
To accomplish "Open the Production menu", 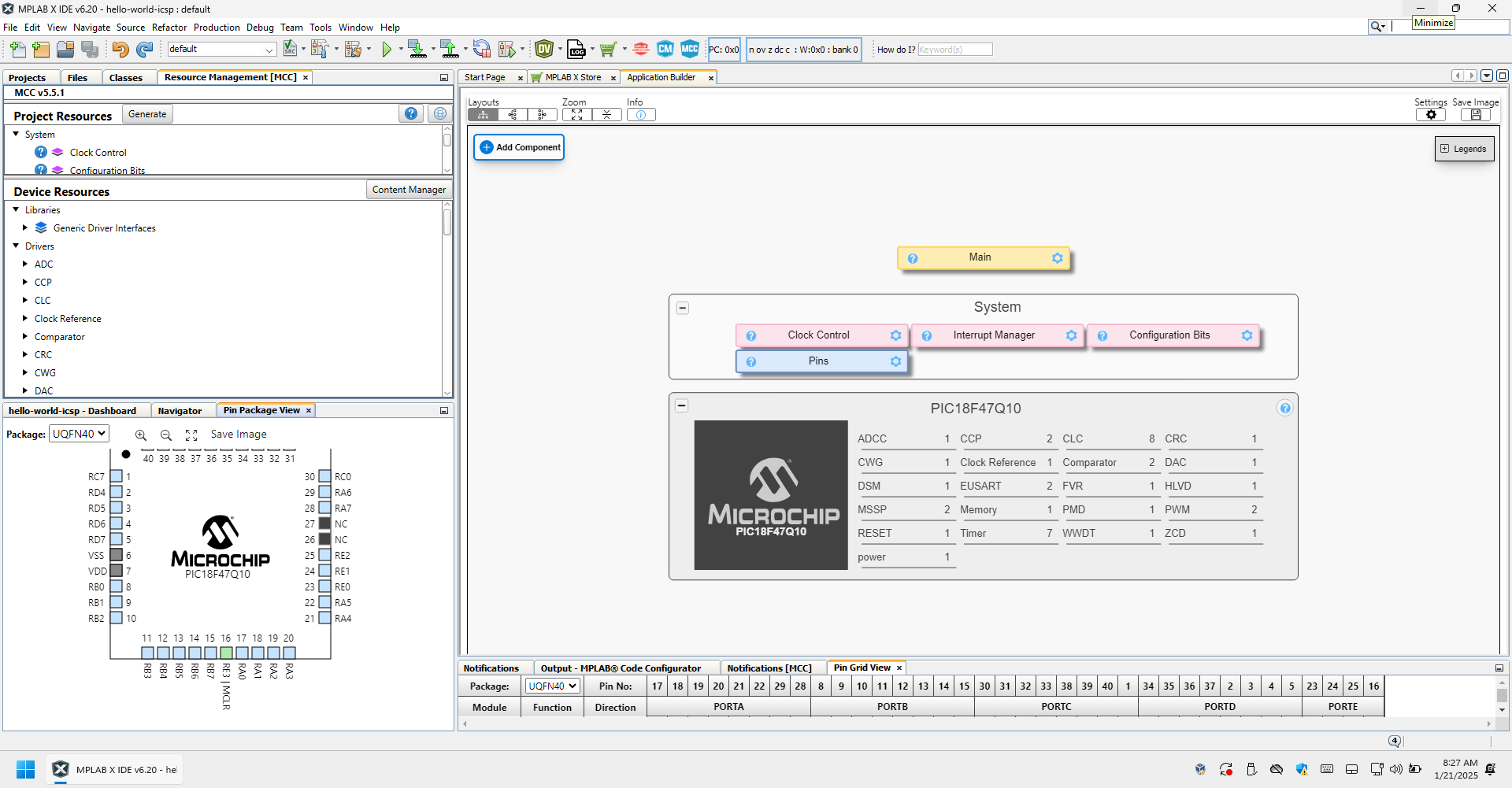I will 217,28.
